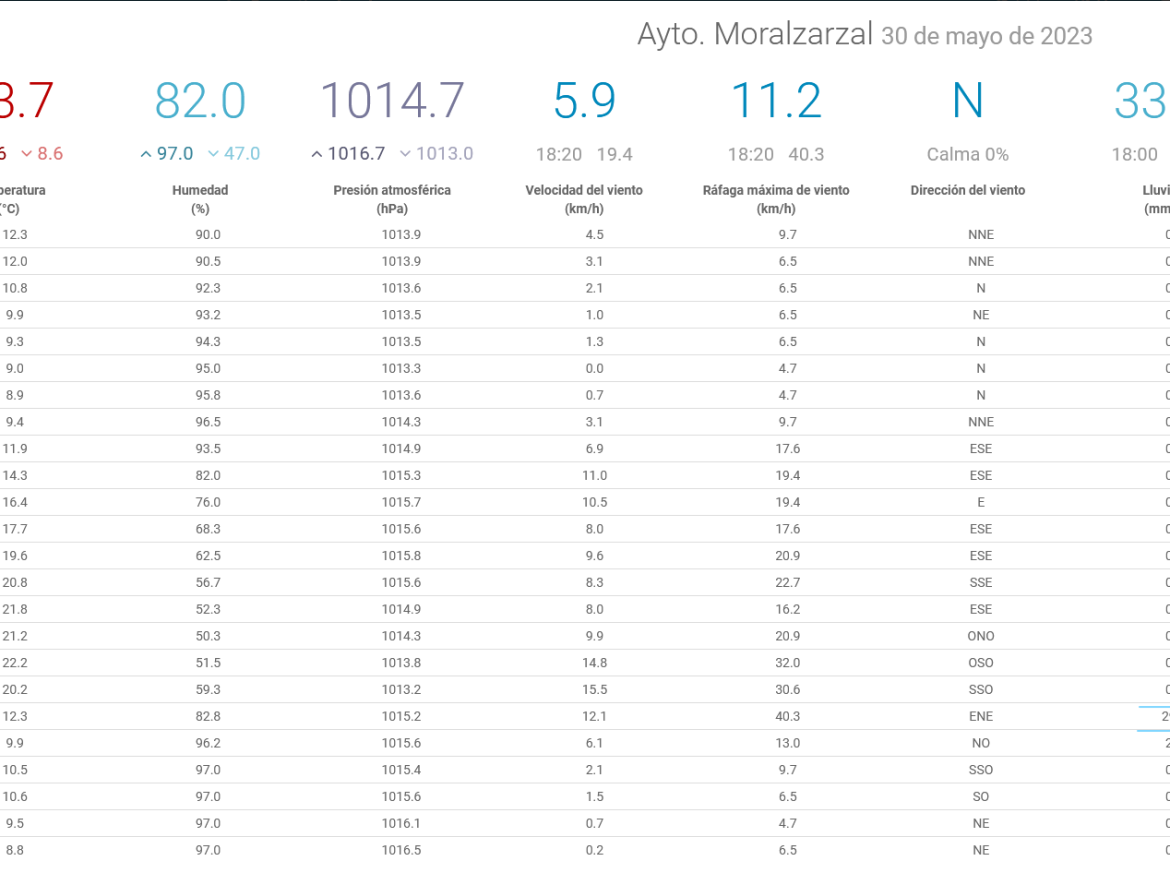This screenshot has height=873, width=1170.
Task: Click the humidity maximum up-arrow icon
Action: (146, 154)
